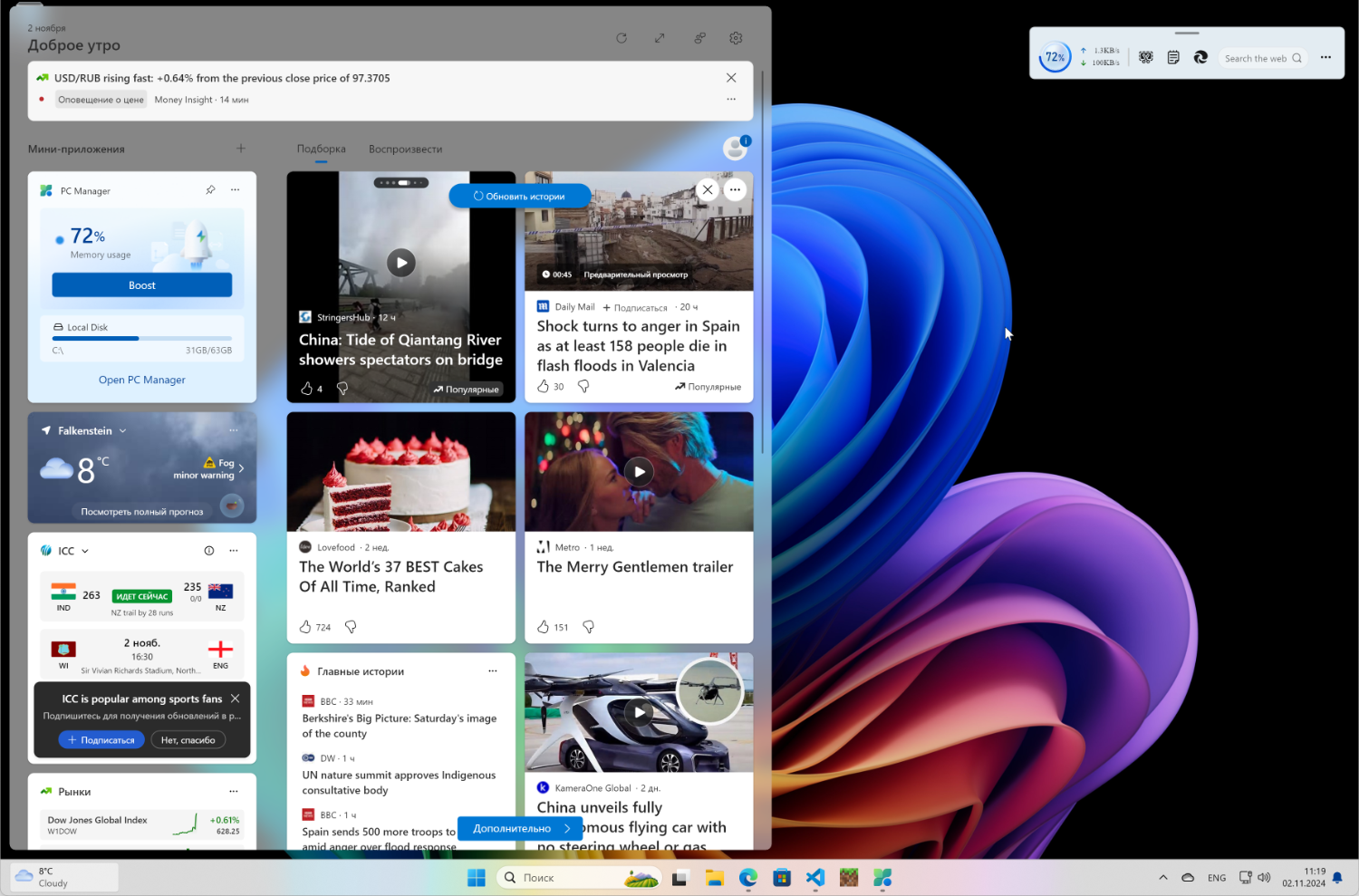Switch to the Воспроизвести tab
This screenshot has width=1359, height=896.
point(405,149)
